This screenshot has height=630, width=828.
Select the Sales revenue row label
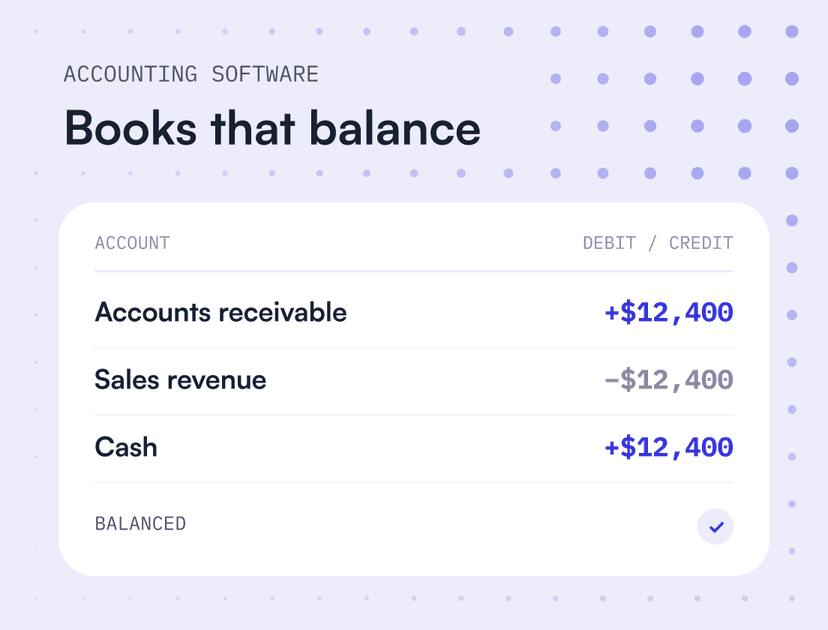tap(181, 380)
